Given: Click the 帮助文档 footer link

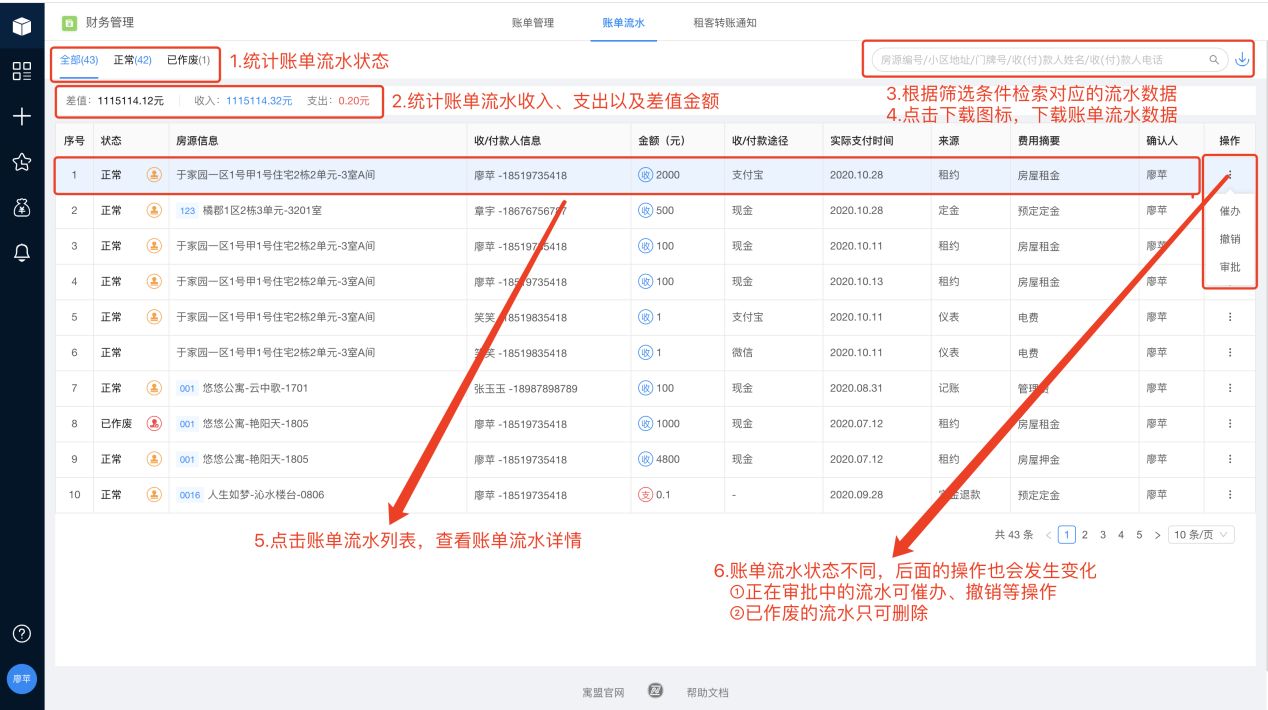Looking at the screenshot, I should 707,692.
